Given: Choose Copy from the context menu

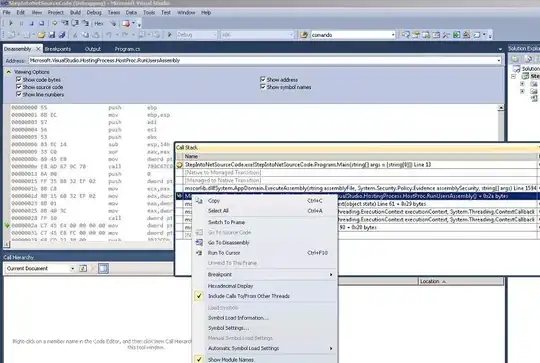Looking at the screenshot, I should (x=264, y=200).
